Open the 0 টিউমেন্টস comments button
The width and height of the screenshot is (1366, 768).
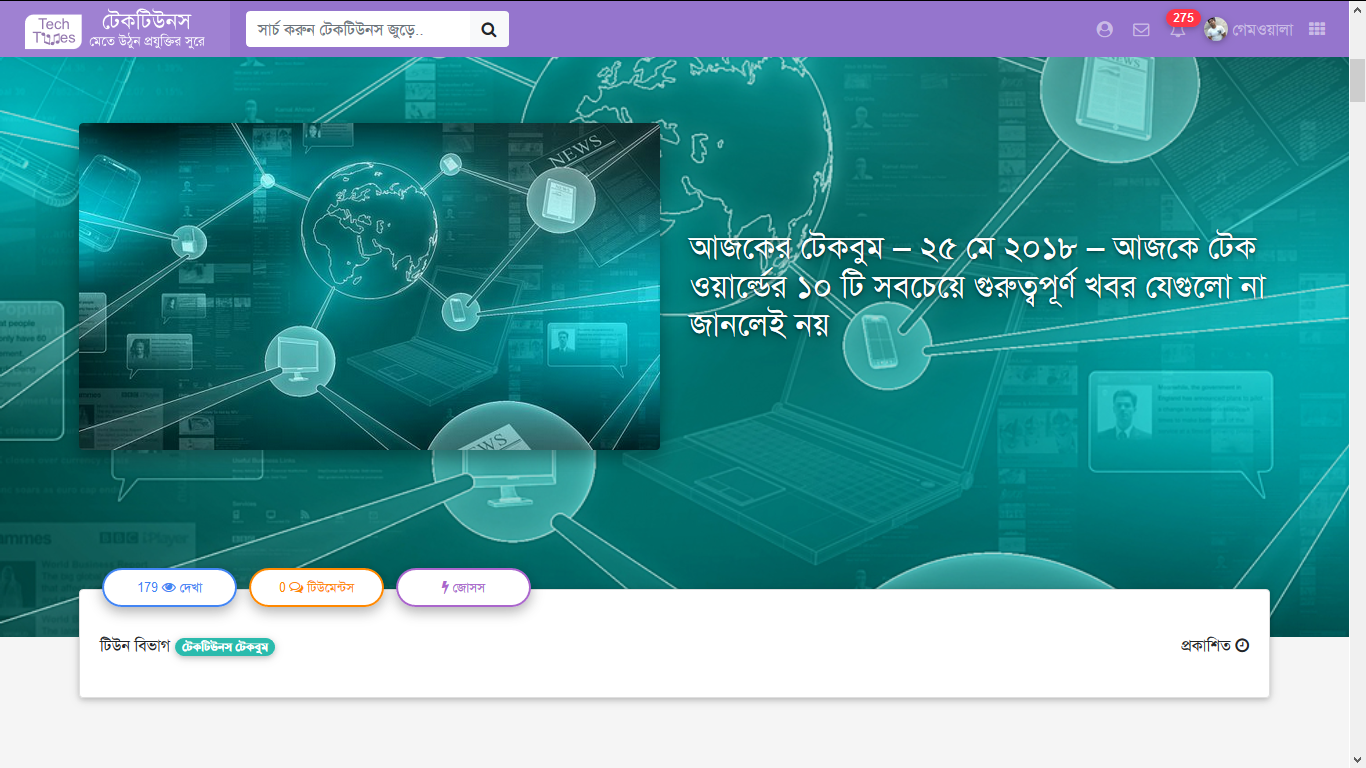tap(316, 587)
